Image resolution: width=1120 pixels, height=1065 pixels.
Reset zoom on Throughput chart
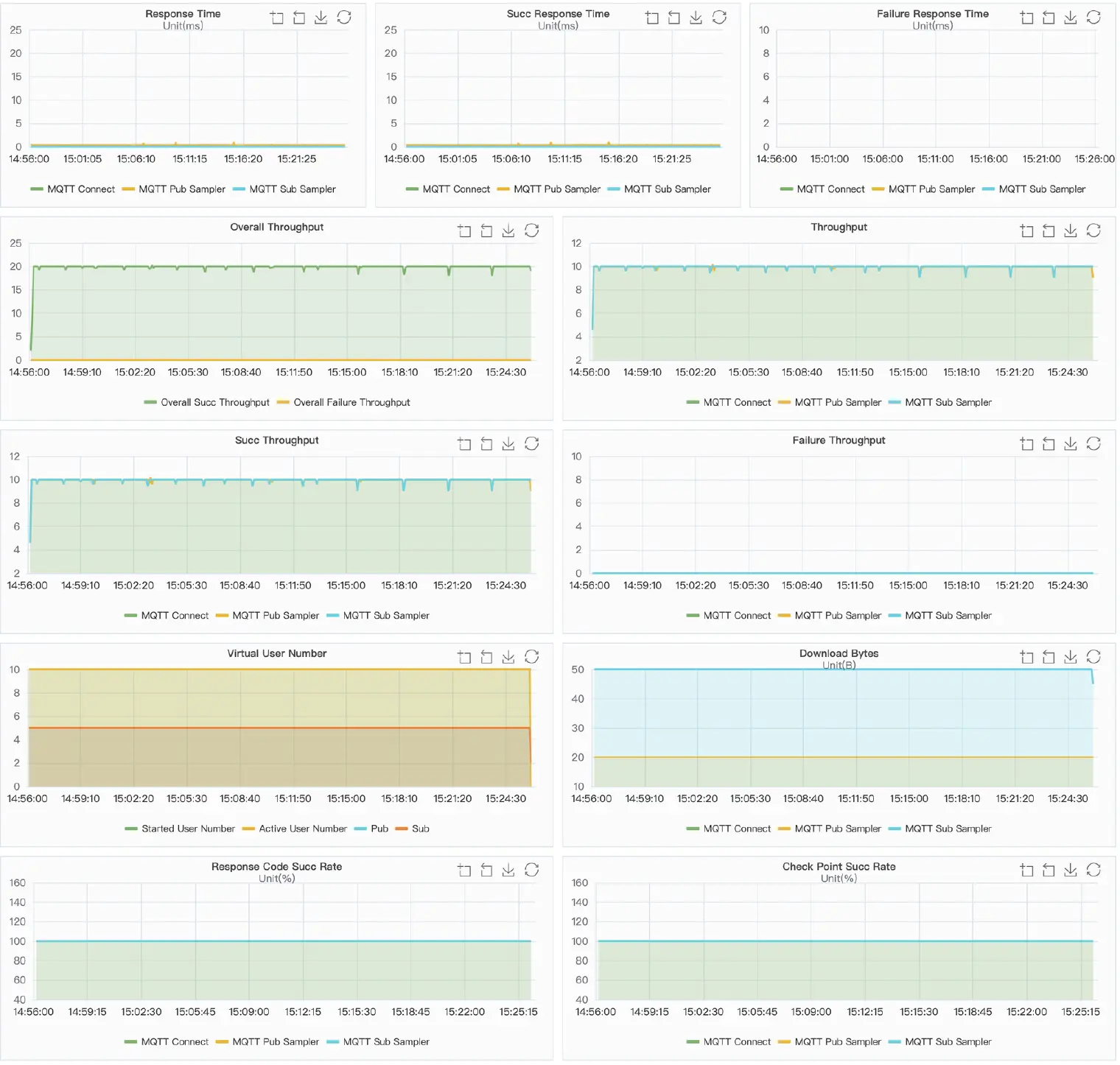(1049, 231)
